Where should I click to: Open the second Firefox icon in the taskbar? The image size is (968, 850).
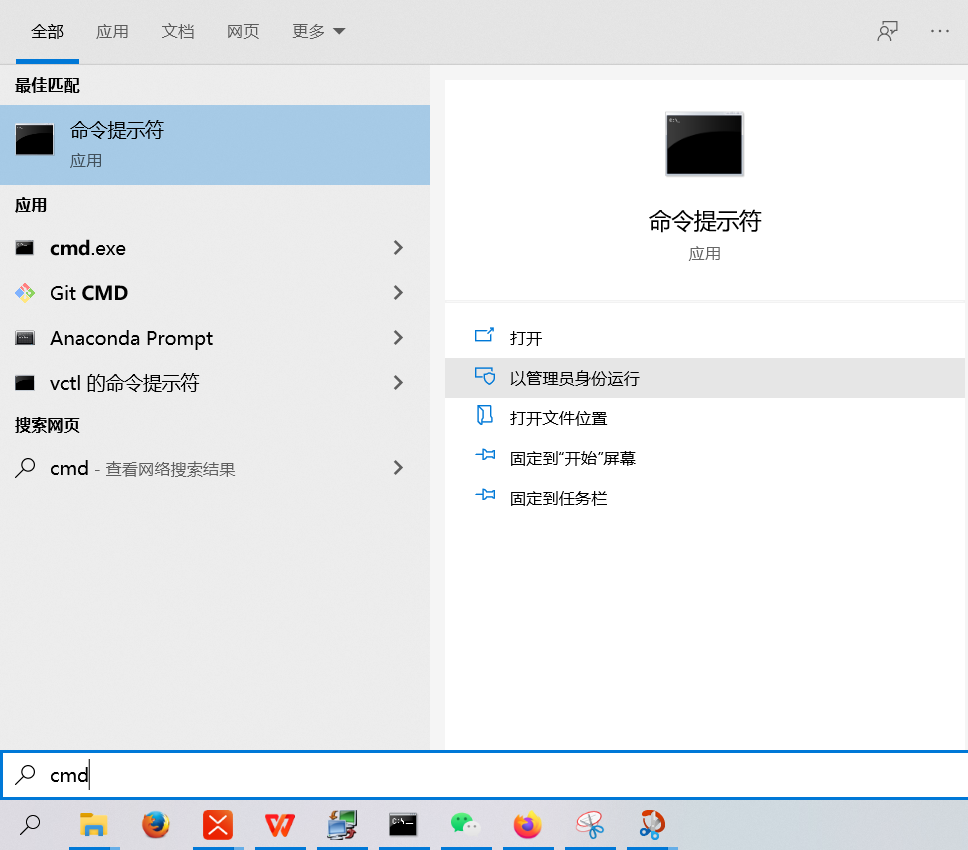(x=528, y=825)
